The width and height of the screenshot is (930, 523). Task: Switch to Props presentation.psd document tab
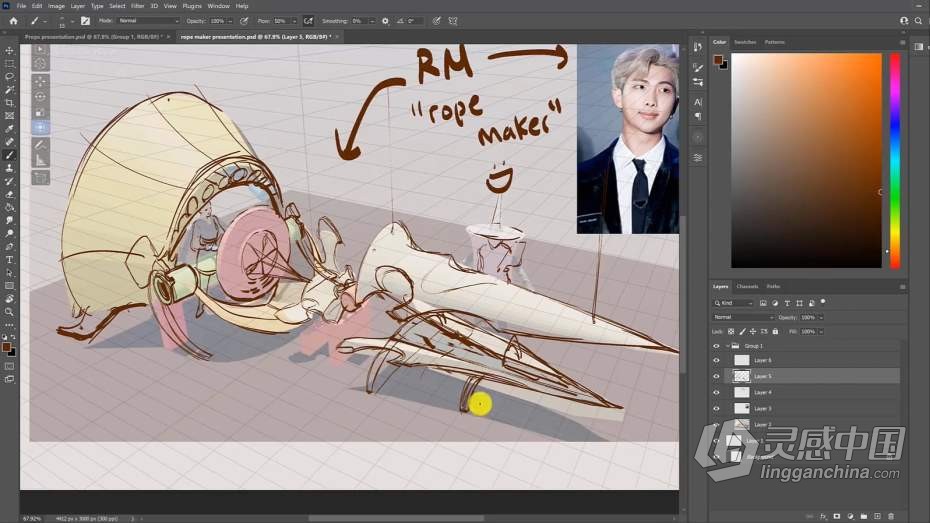(x=90, y=36)
